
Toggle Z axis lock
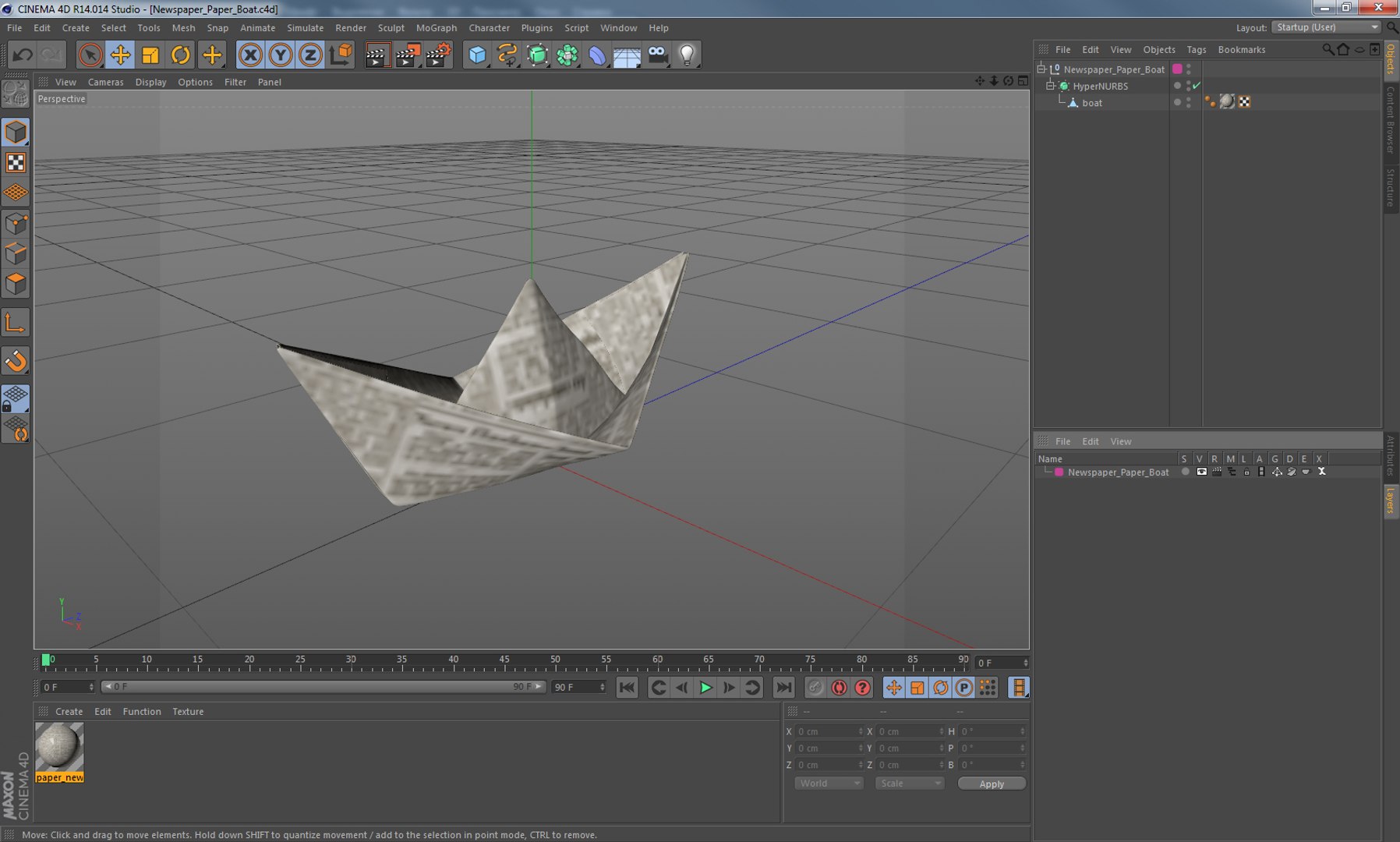[x=310, y=55]
